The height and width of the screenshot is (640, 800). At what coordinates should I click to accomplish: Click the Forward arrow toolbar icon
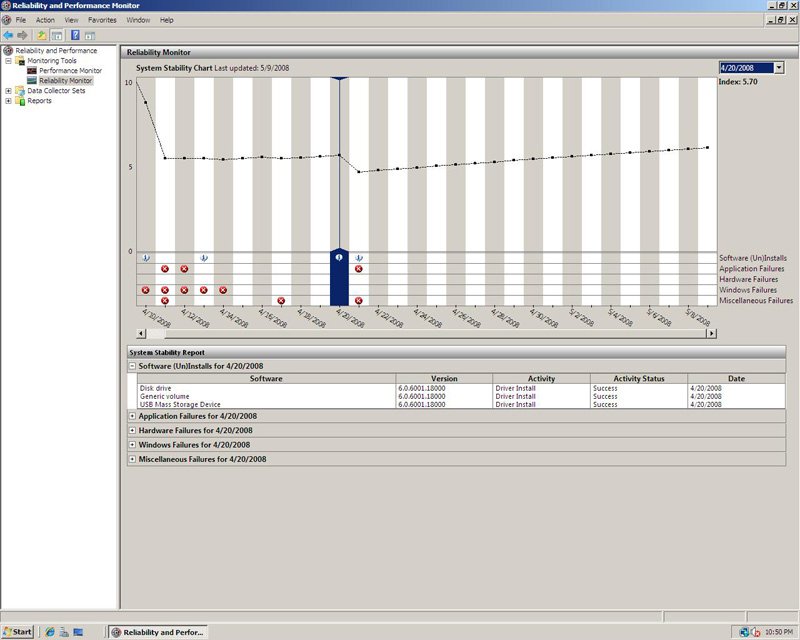tap(22, 35)
